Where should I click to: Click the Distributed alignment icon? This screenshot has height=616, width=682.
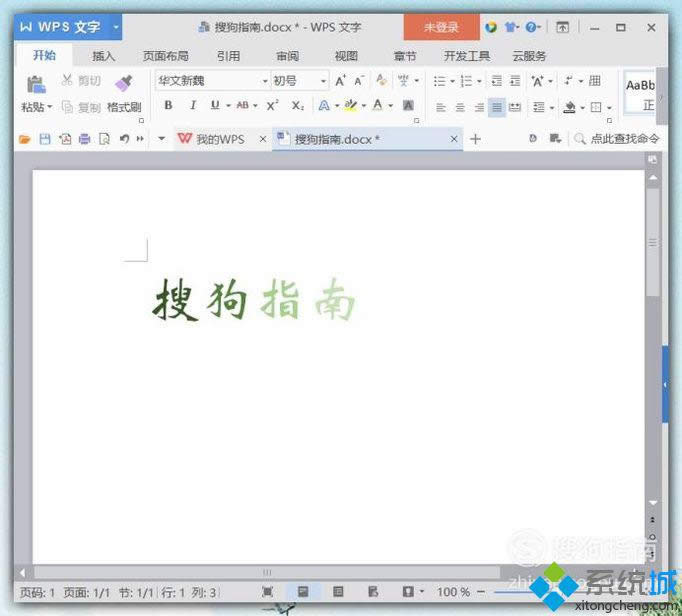click(515, 107)
